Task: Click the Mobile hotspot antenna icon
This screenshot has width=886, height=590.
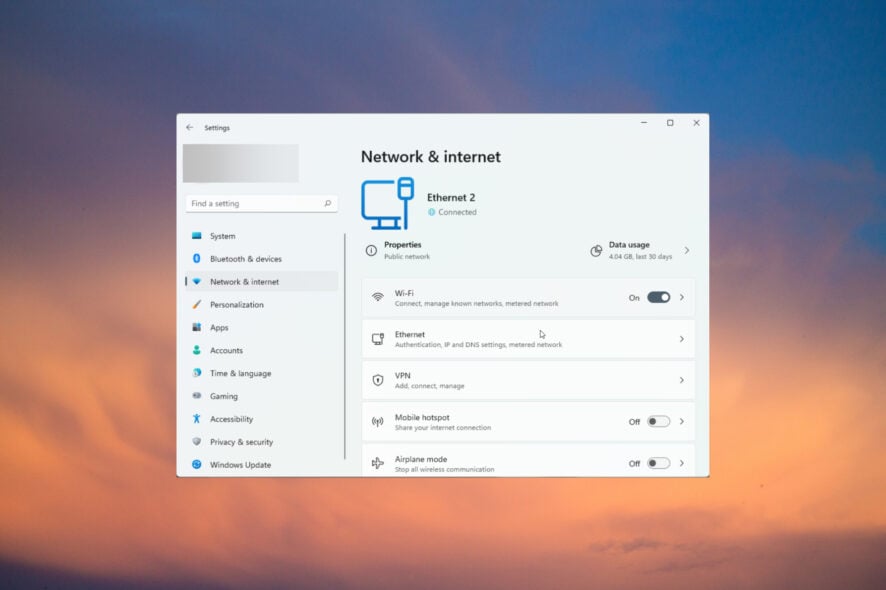Action: [378, 422]
